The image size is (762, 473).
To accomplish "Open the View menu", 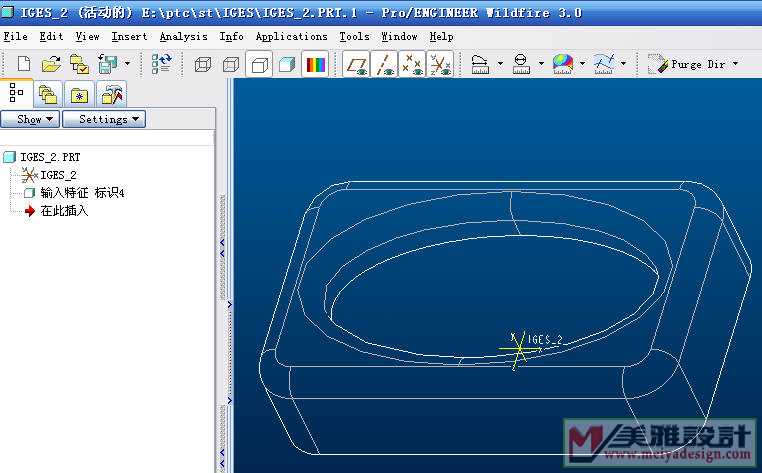I will click(x=87, y=36).
